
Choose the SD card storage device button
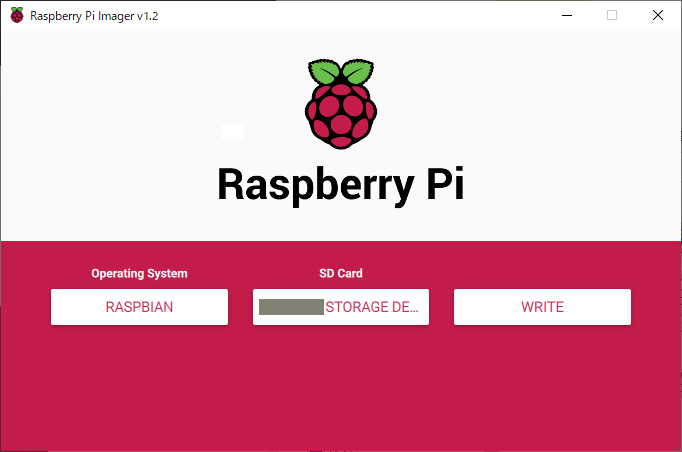pos(341,307)
